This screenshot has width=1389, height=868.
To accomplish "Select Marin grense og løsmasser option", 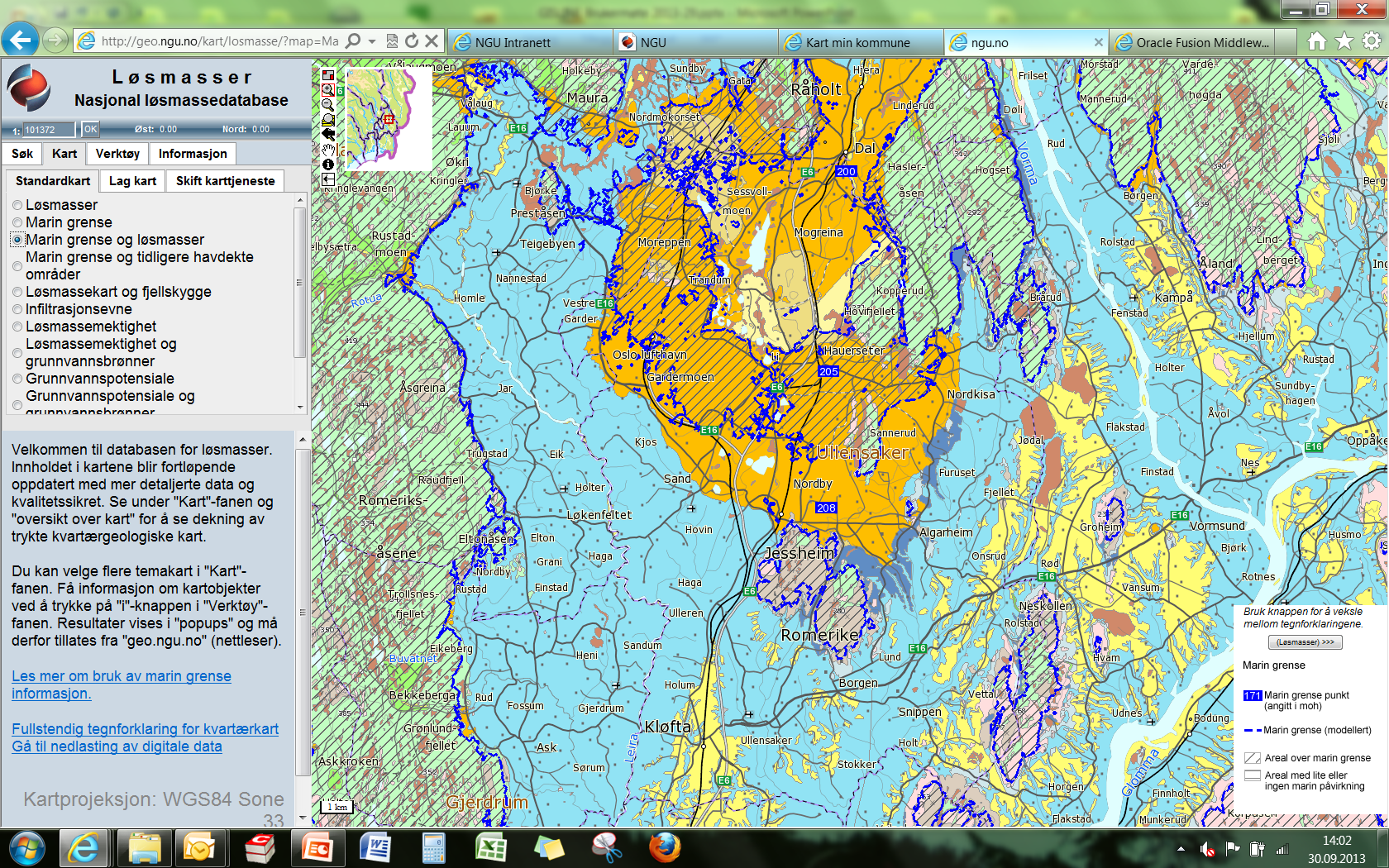I will click(x=17, y=240).
